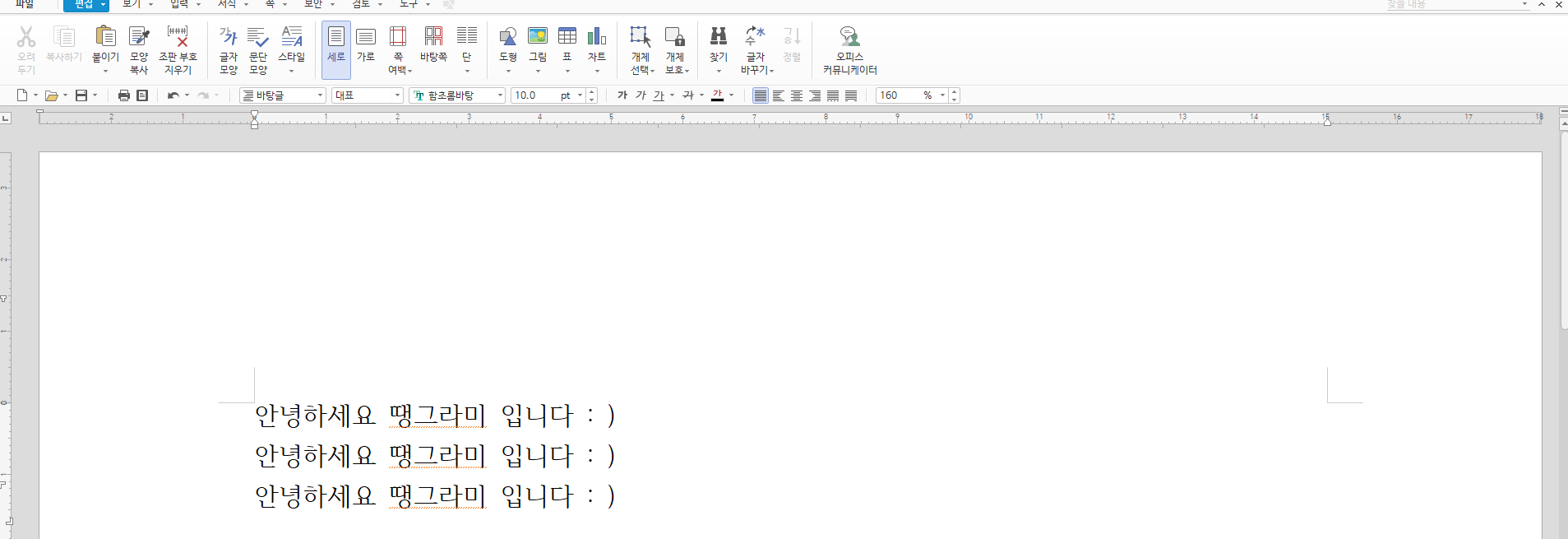Expand the font color arrow
Viewport: 1568px width, 539px height.
pyautogui.click(x=731, y=95)
